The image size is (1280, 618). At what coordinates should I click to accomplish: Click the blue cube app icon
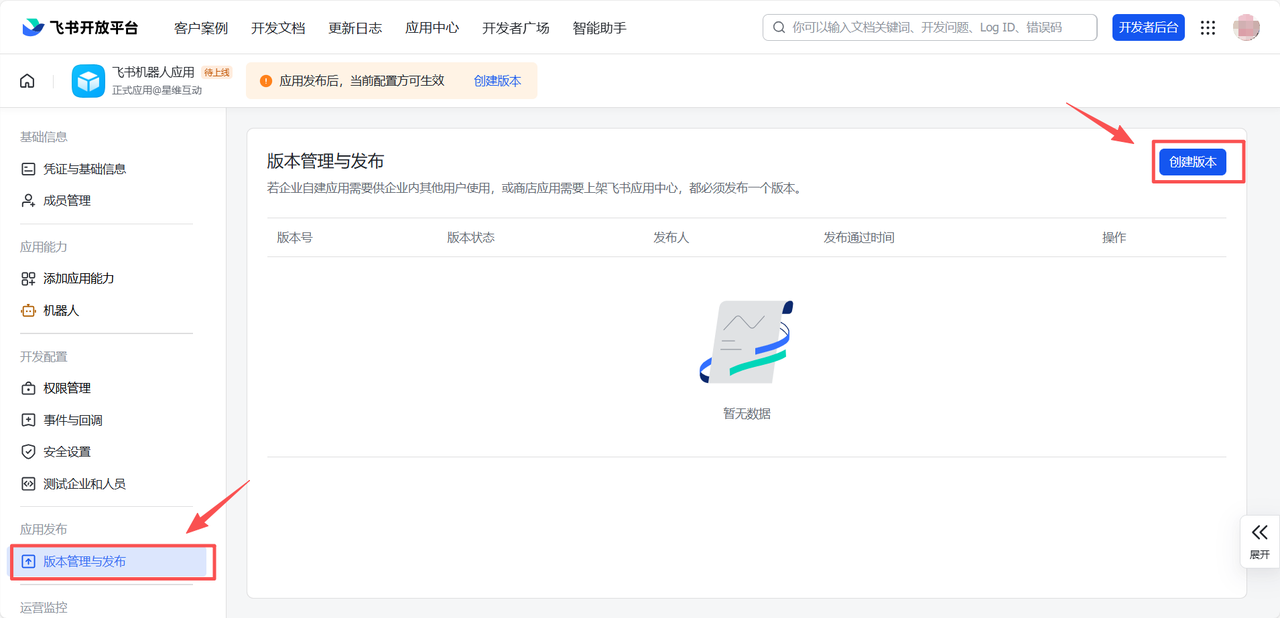(x=88, y=81)
